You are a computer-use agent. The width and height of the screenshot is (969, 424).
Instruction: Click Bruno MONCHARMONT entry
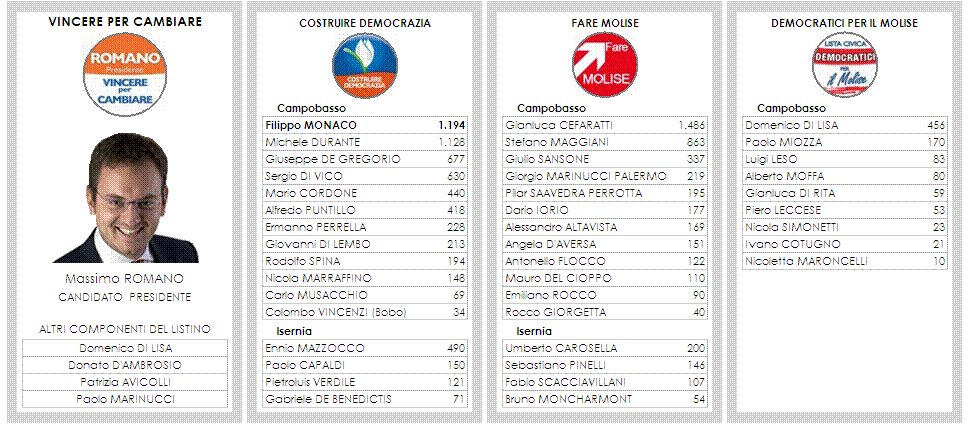(604, 399)
